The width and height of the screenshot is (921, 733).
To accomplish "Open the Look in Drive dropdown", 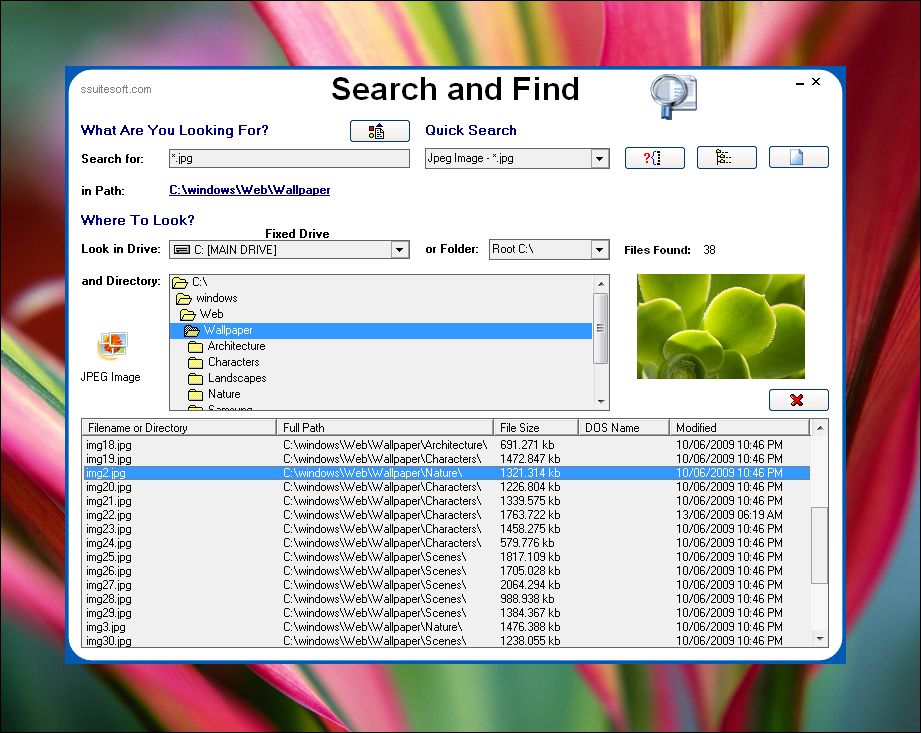I will pos(400,249).
